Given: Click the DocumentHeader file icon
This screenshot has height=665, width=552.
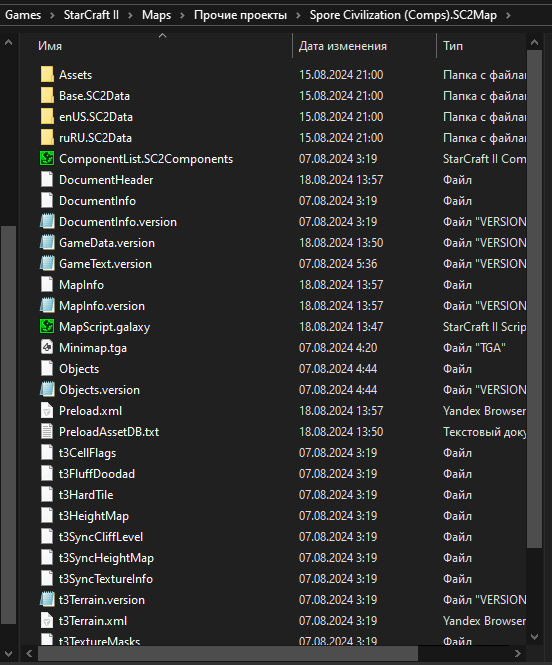Looking at the screenshot, I should [x=47, y=180].
